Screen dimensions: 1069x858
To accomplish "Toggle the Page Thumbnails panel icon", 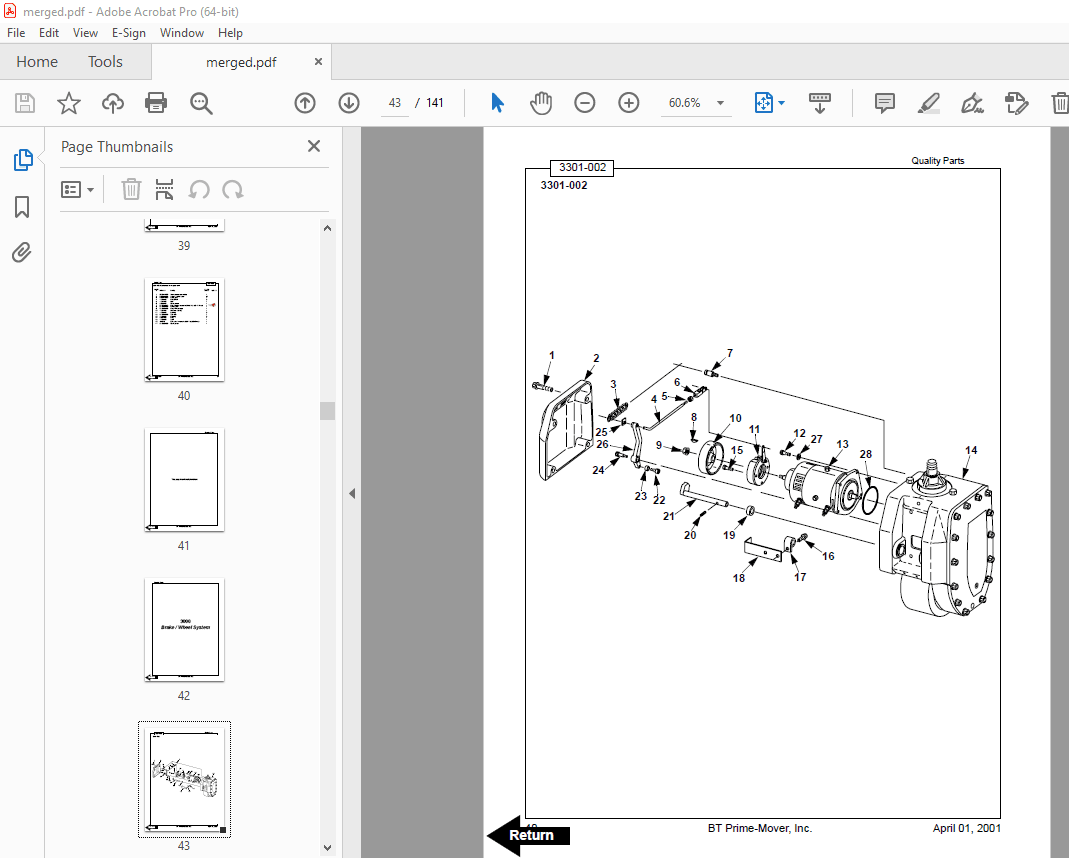I will coord(22,160).
